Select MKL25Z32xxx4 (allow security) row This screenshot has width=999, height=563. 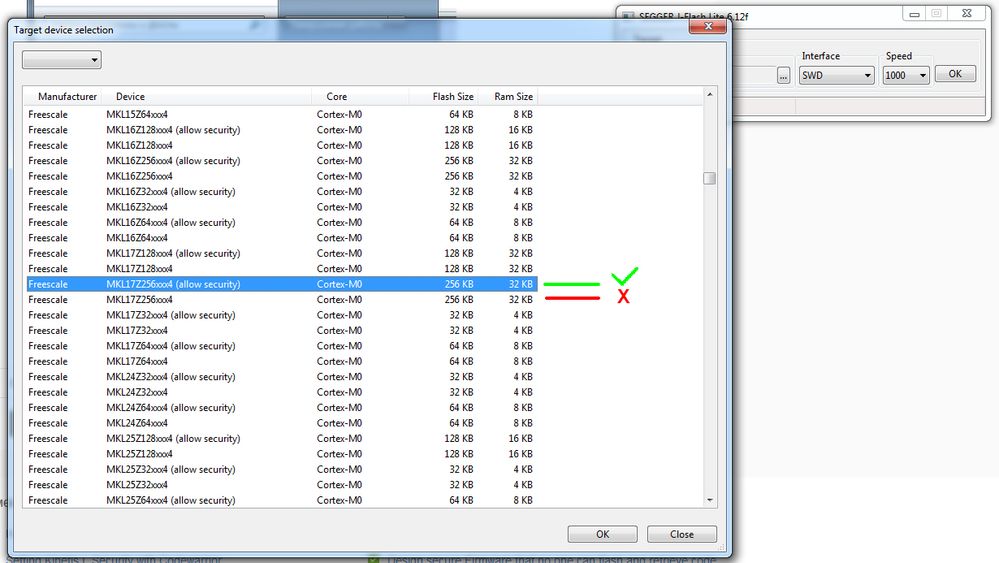pos(282,469)
